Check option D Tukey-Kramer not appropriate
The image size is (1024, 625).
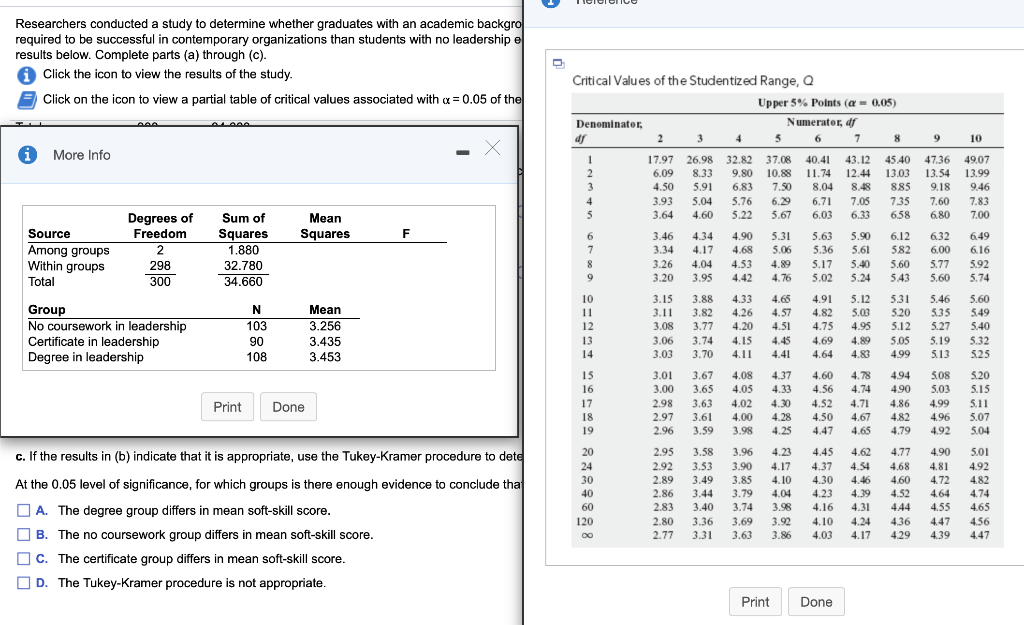pyautogui.click(x=24, y=583)
